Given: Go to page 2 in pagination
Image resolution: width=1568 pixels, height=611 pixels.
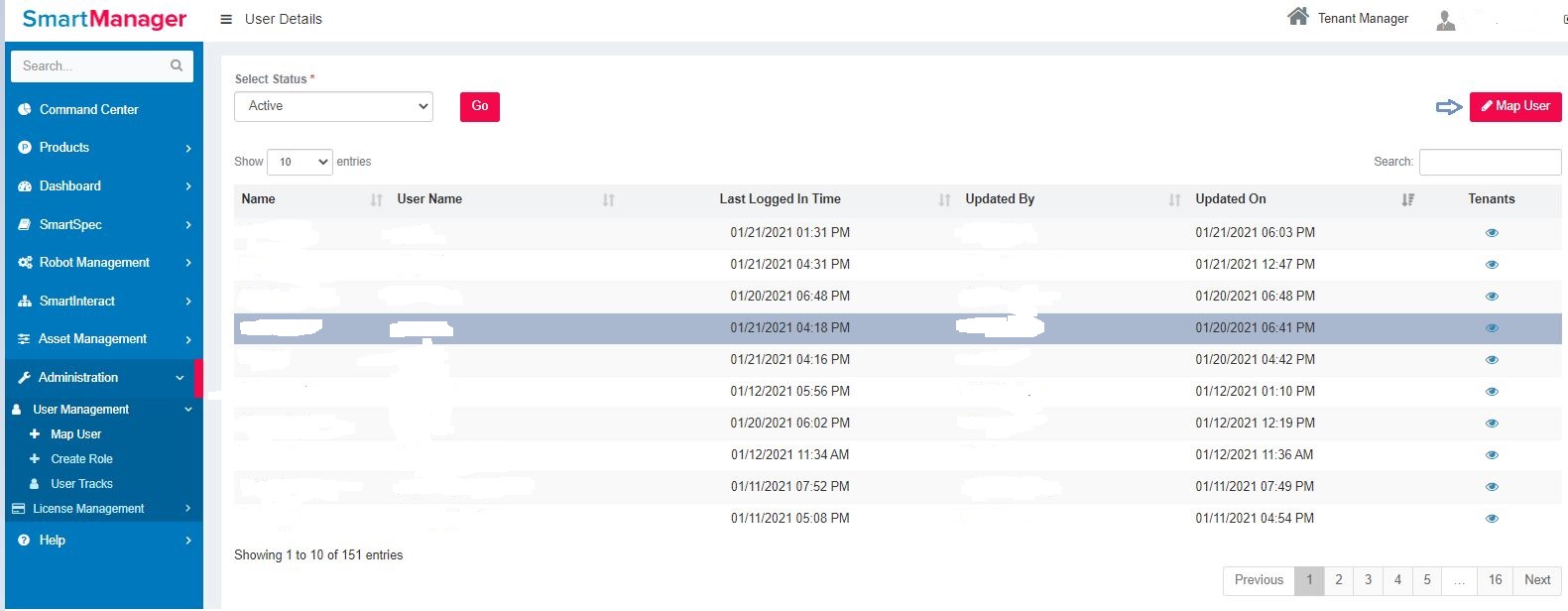Looking at the screenshot, I should tap(1338, 580).
